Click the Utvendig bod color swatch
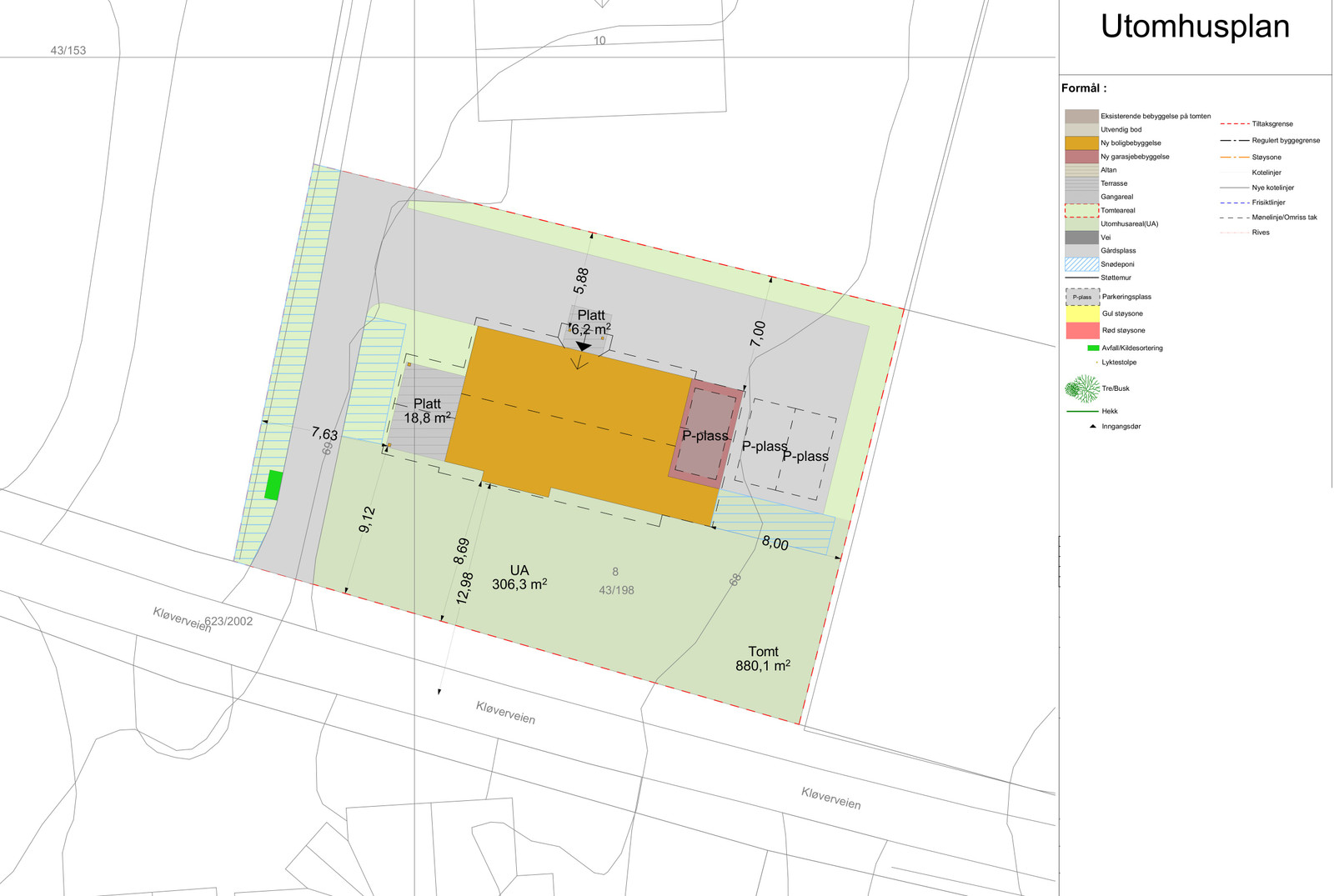Image resolution: width=1334 pixels, height=896 pixels. 1081,129
